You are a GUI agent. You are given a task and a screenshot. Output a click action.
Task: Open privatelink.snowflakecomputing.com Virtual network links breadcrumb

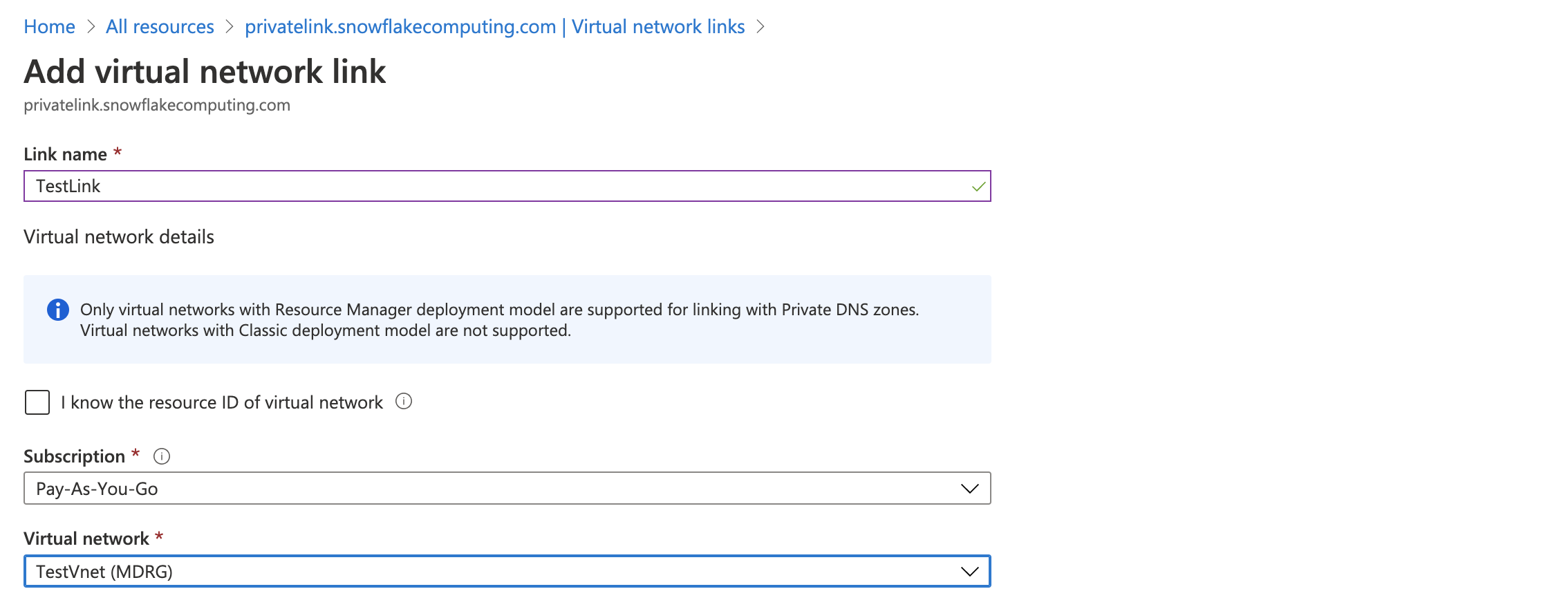pyautogui.click(x=495, y=27)
